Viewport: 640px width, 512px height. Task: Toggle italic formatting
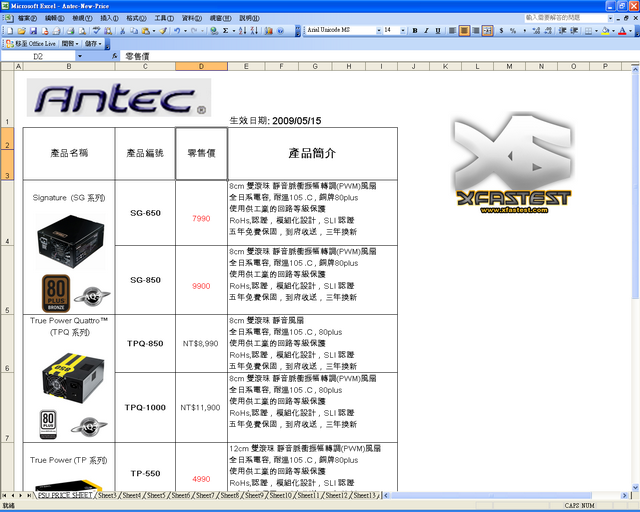426,31
